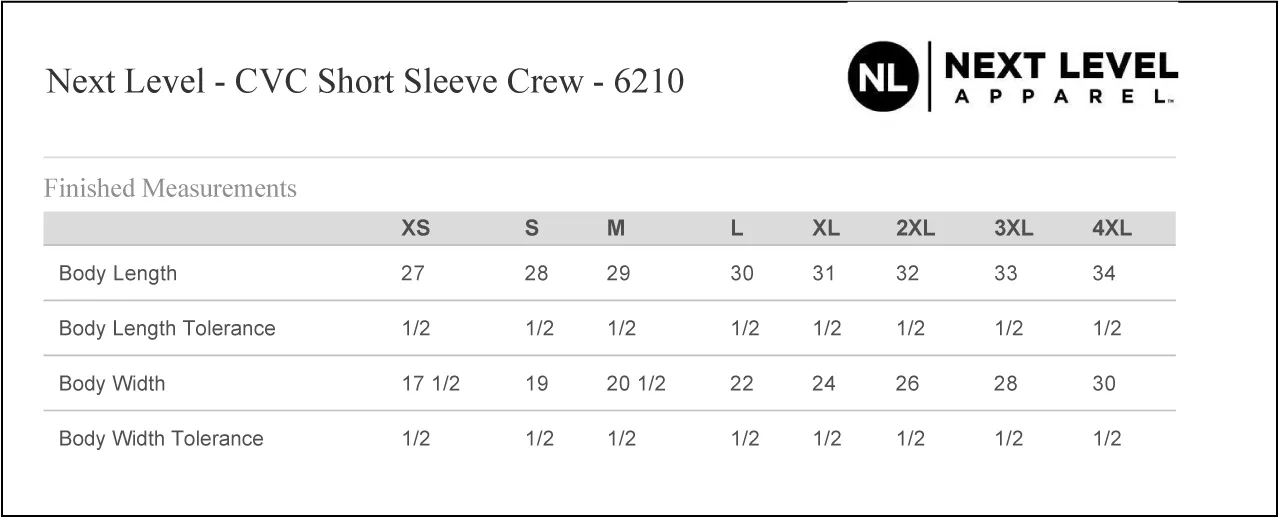This screenshot has height=517, width=1279.
Task: Click the Next Level Apparel wordmark
Action: 1061,77
